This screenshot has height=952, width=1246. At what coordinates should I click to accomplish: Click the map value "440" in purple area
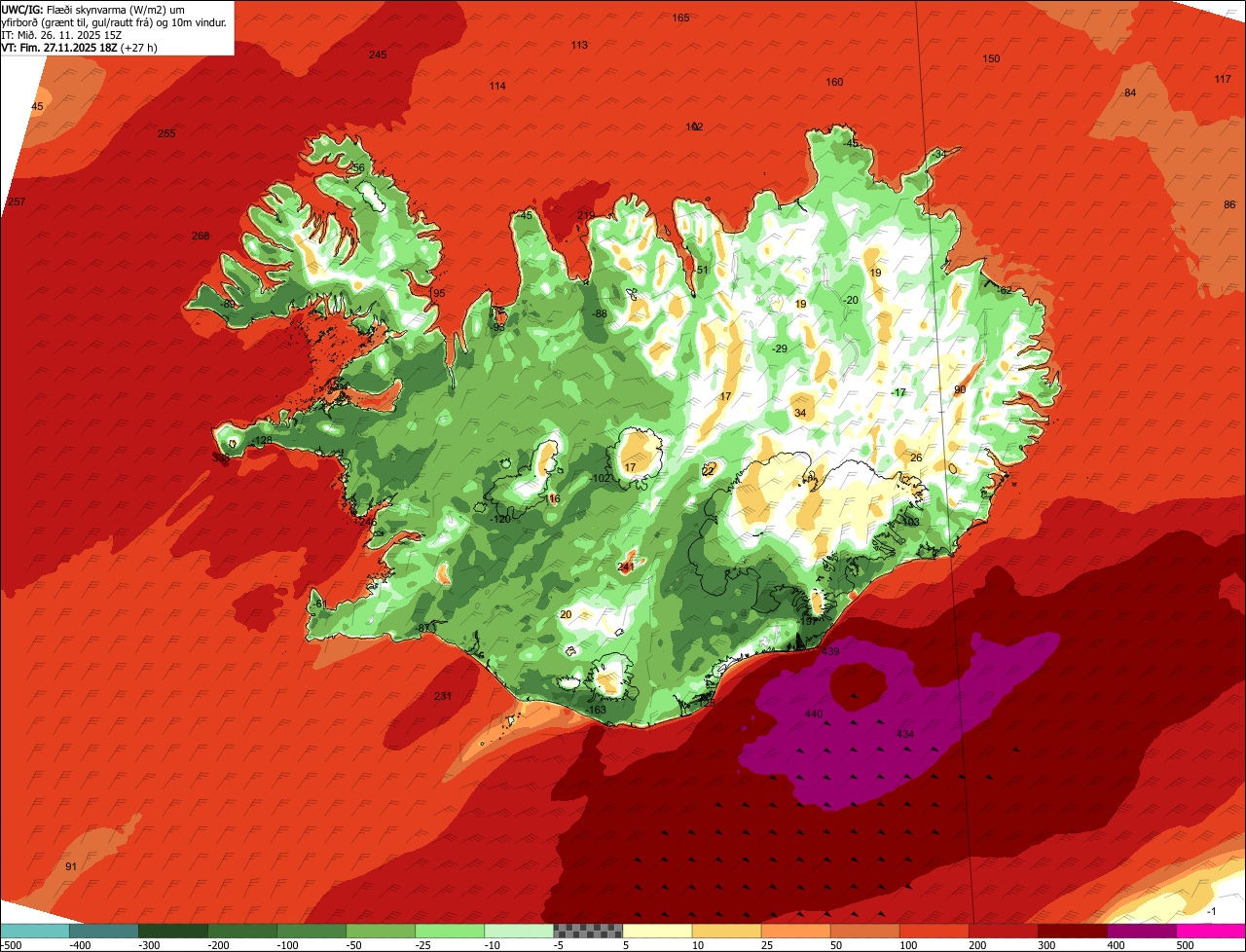click(814, 714)
